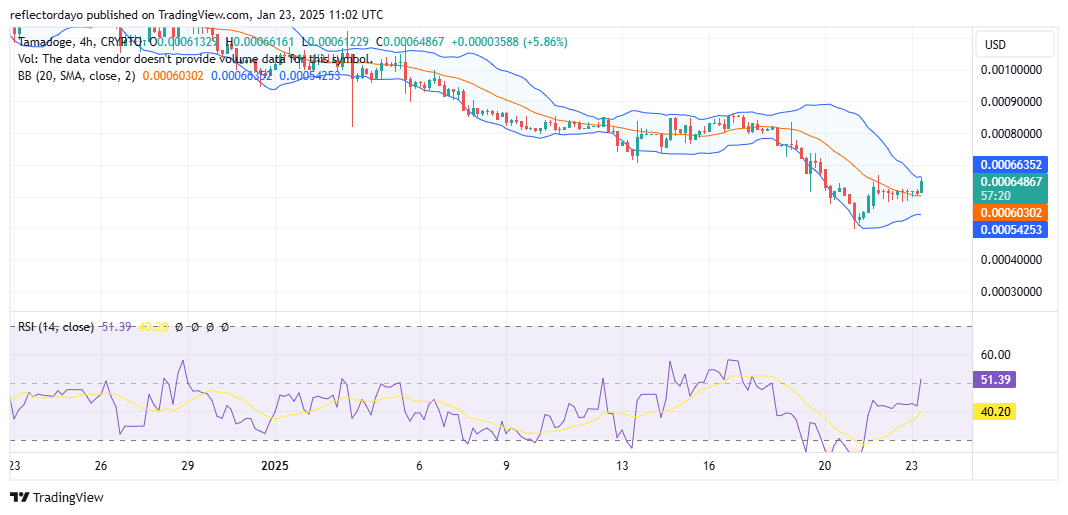Viewport: 1068px width, 515px height.
Task: Click the orange 0.00060302 tag on the price axis
Action: click(1011, 213)
